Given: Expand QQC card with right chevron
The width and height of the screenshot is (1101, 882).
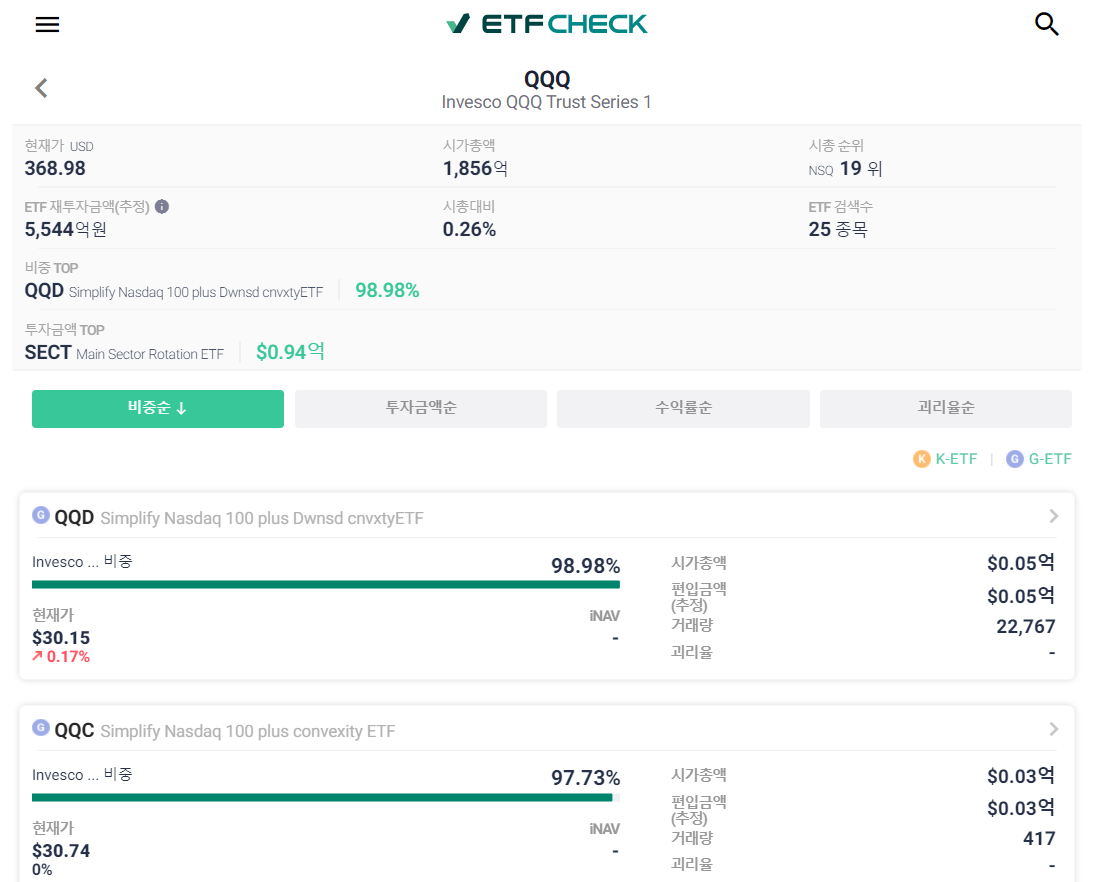Looking at the screenshot, I should pos(1053,729).
